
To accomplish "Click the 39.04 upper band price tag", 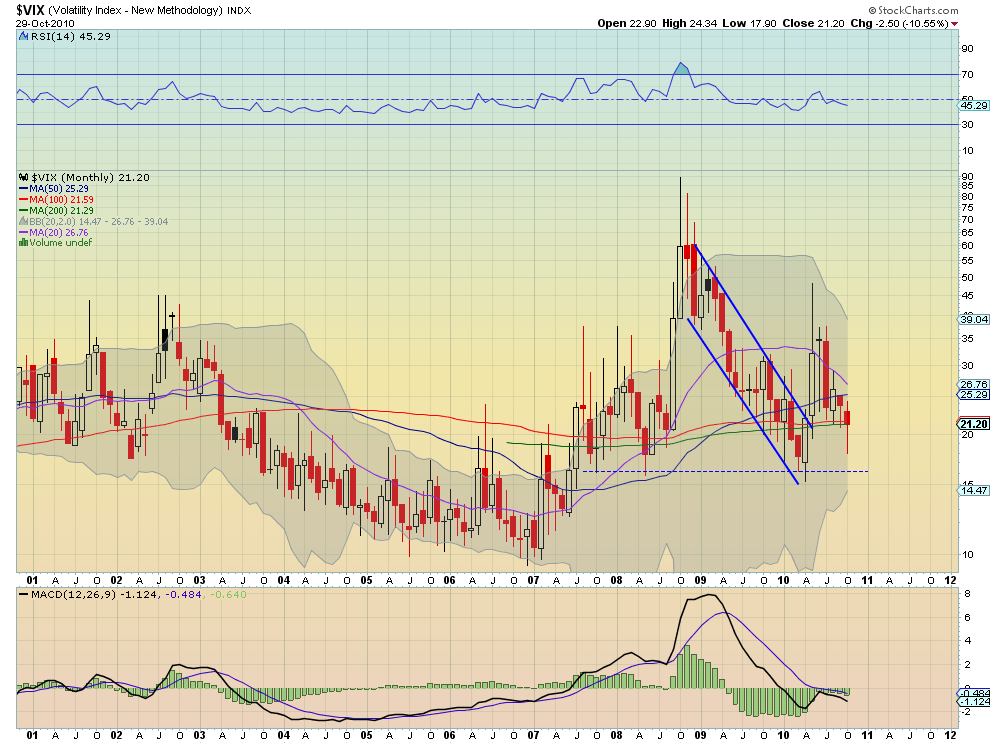I will click(x=974, y=320).
